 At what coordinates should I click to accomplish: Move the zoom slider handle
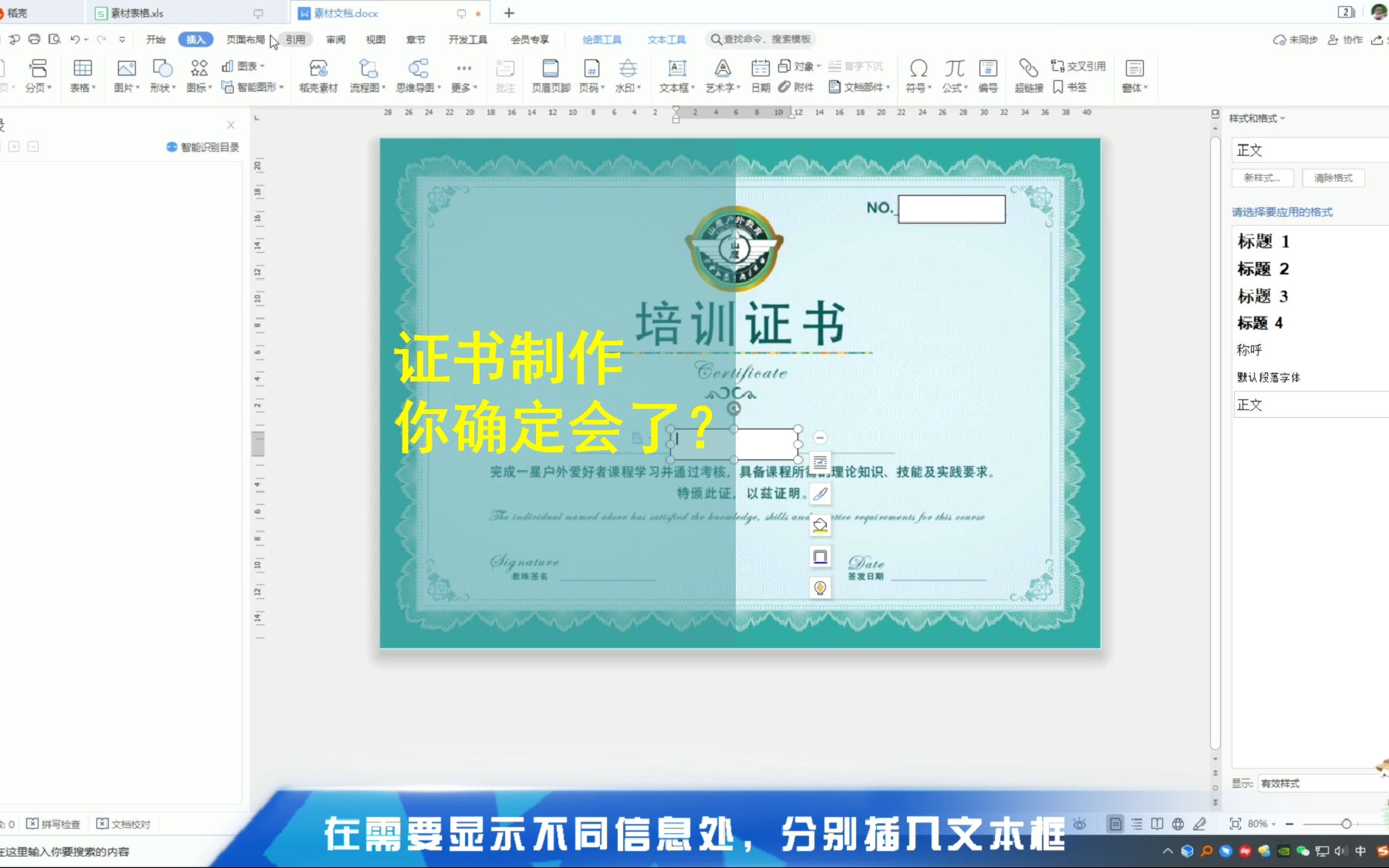[x=1347, y=824]
